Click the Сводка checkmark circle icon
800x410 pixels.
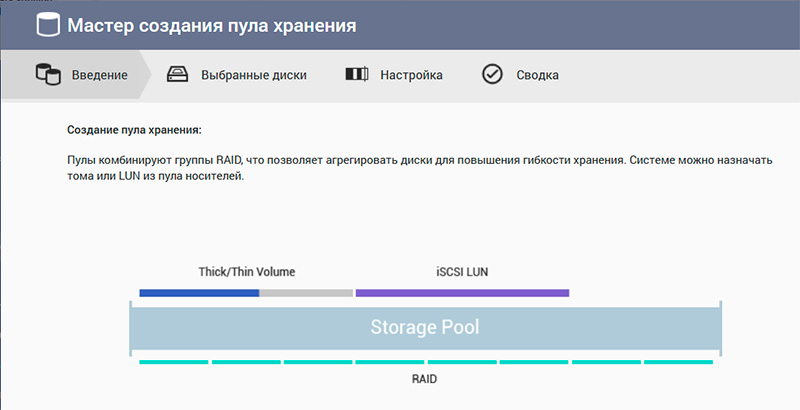(x=491, y=75)
